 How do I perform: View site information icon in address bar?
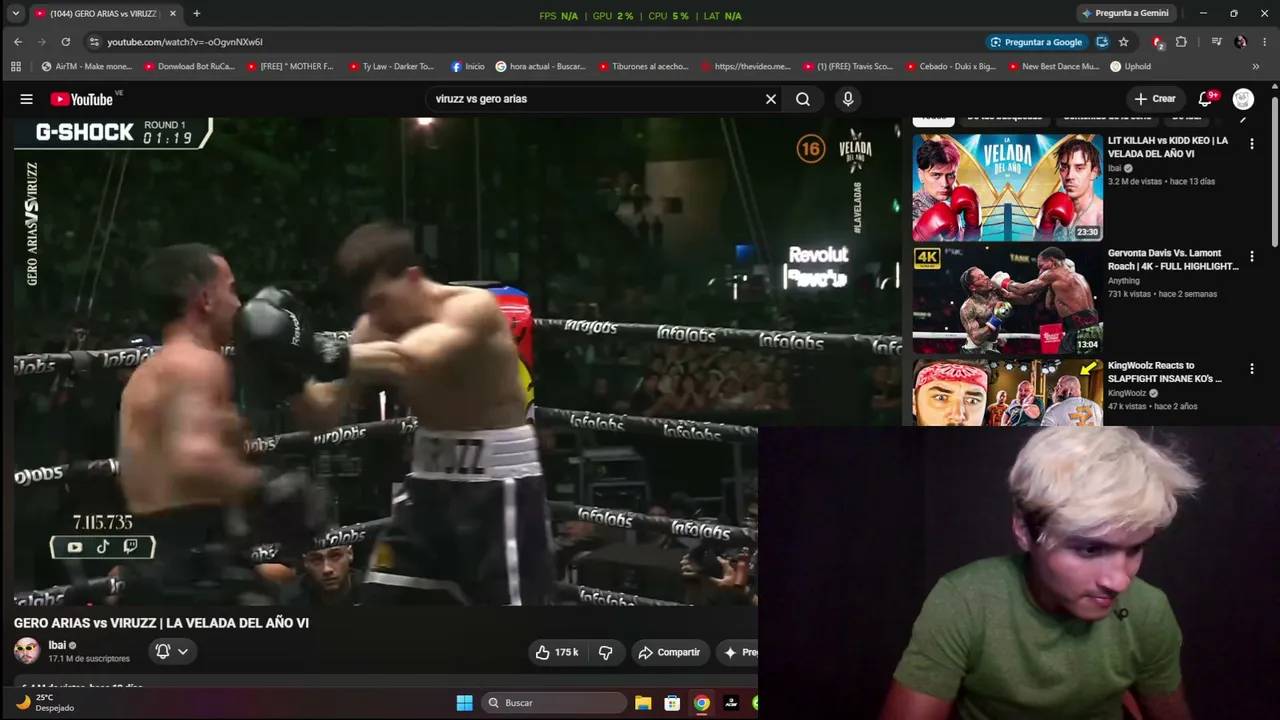(94, 42)
